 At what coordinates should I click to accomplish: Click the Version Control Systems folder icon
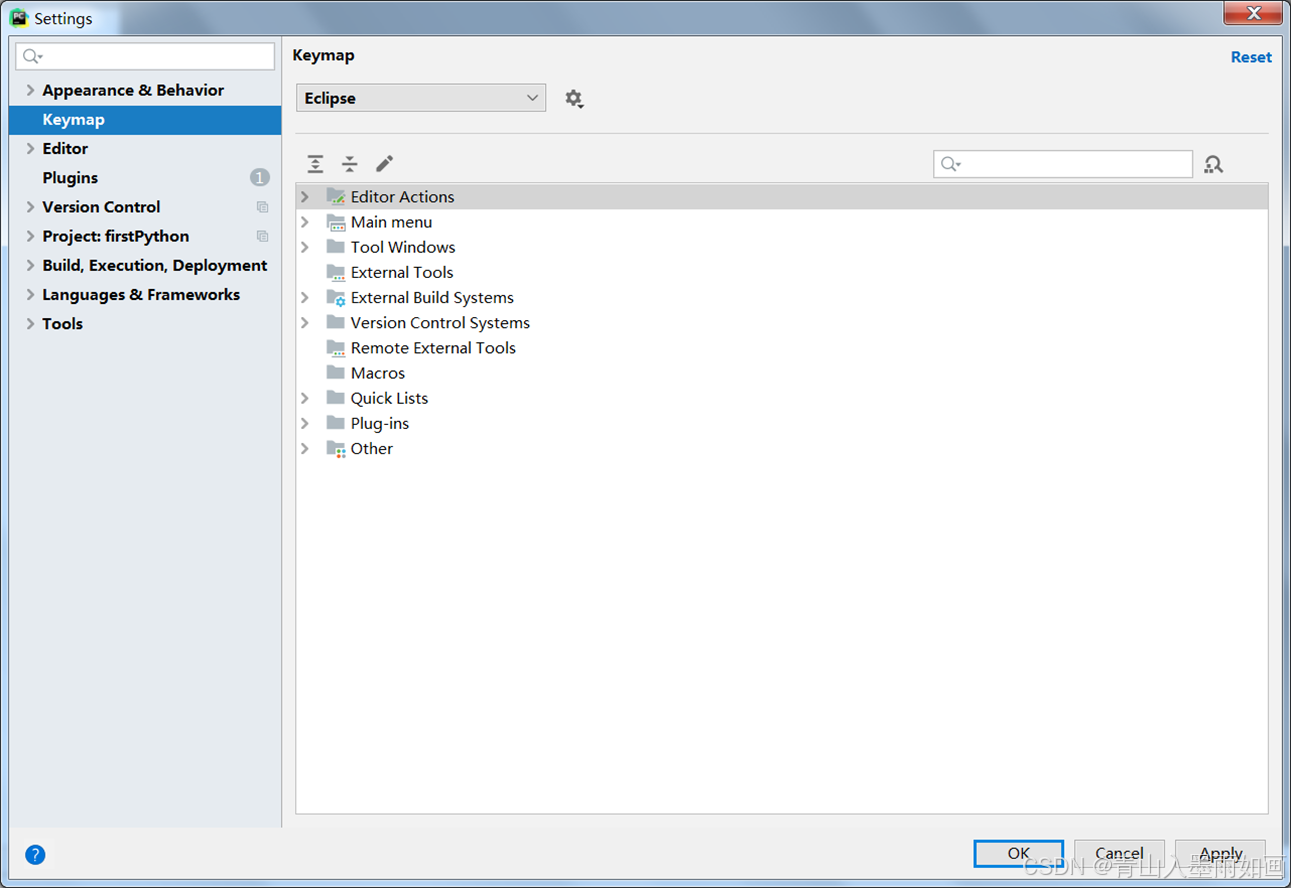[x=336, y=322]
